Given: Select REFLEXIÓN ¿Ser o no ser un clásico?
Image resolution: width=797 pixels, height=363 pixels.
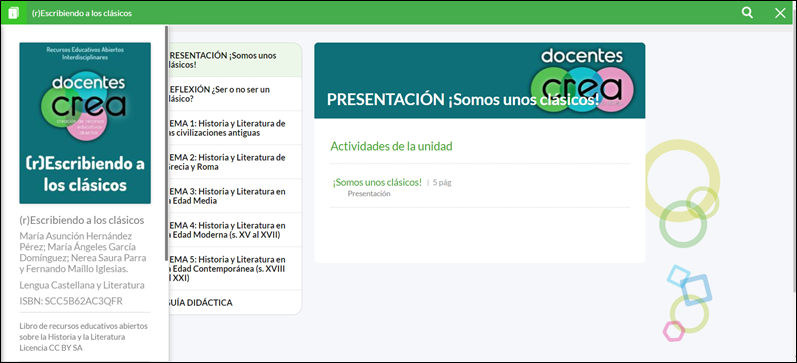Looking at the screenshot, I should [235, 94].
